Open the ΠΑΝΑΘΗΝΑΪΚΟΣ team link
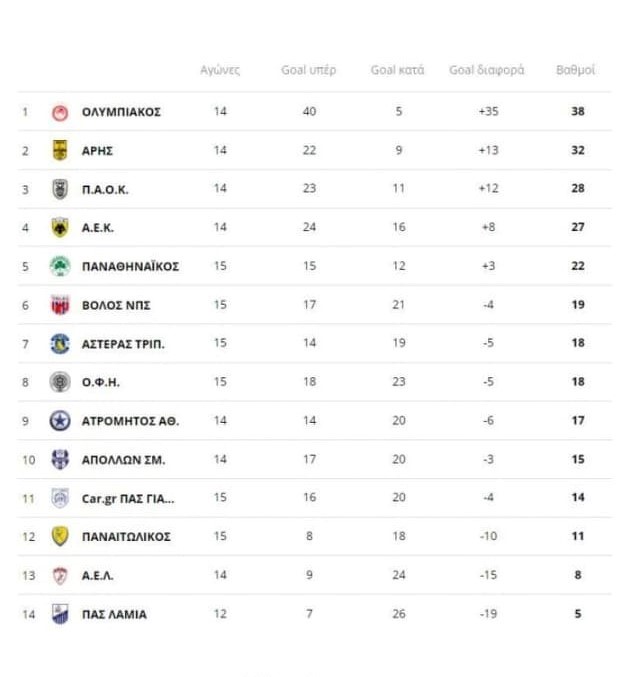Screen dimensions: 626x677 click(x=130, y=267)
